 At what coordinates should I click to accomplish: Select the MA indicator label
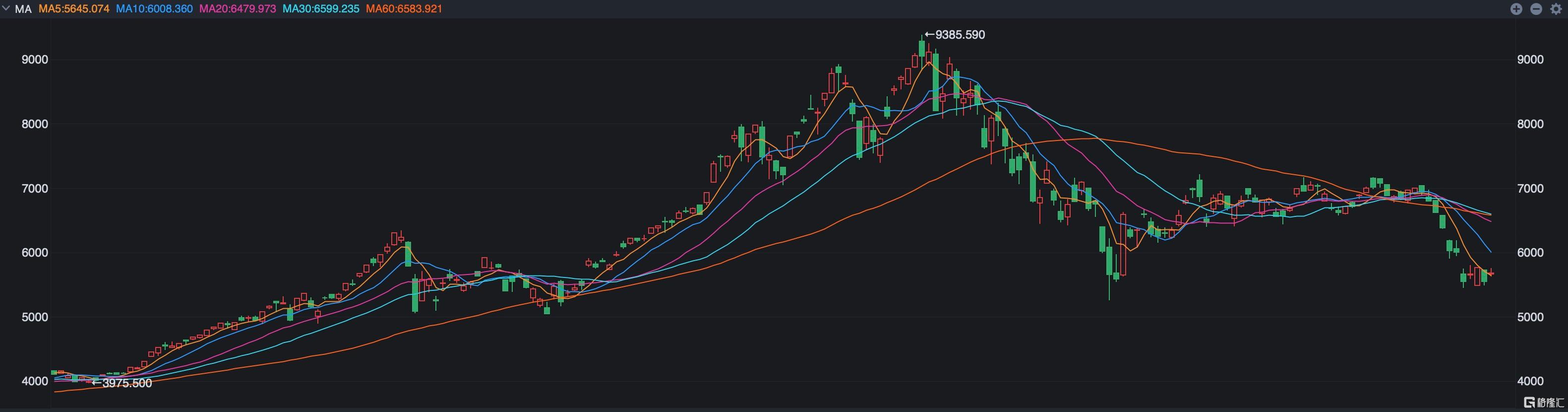23,9
